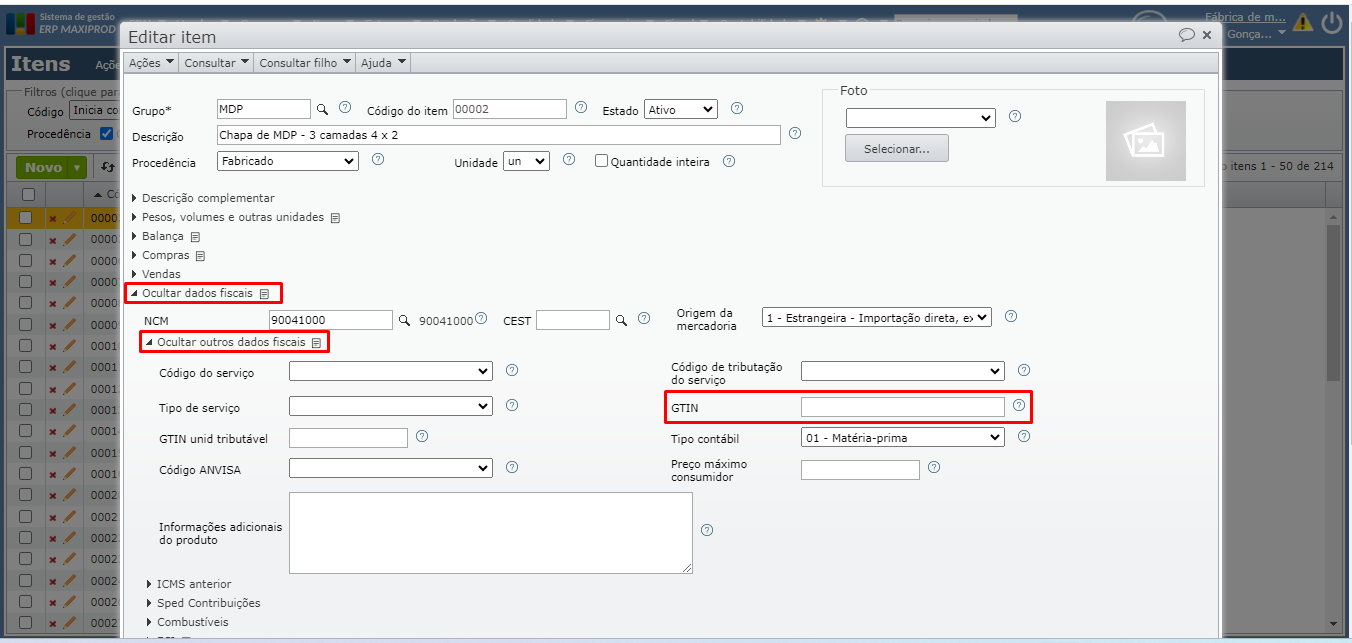Expand the Sped Contribuições section
The image size is (1352, 643).
click(x=204, y=603)
